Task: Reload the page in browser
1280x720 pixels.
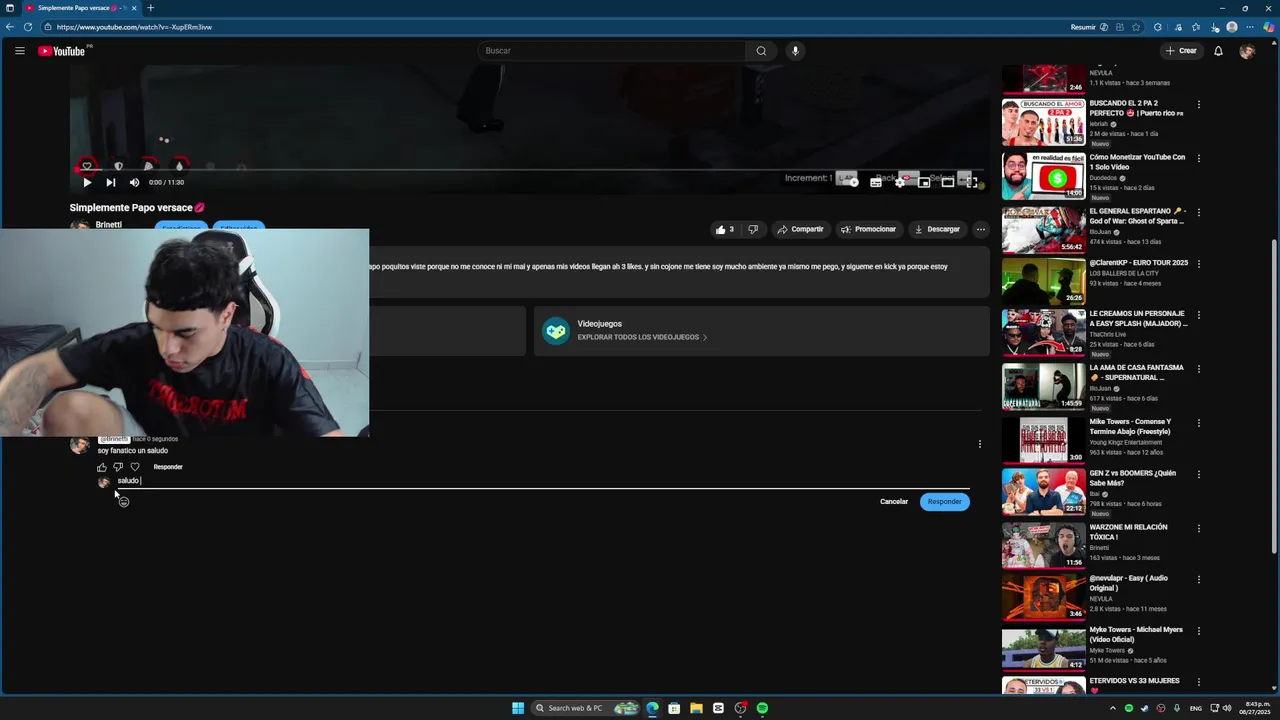Action: click(27, 27)
